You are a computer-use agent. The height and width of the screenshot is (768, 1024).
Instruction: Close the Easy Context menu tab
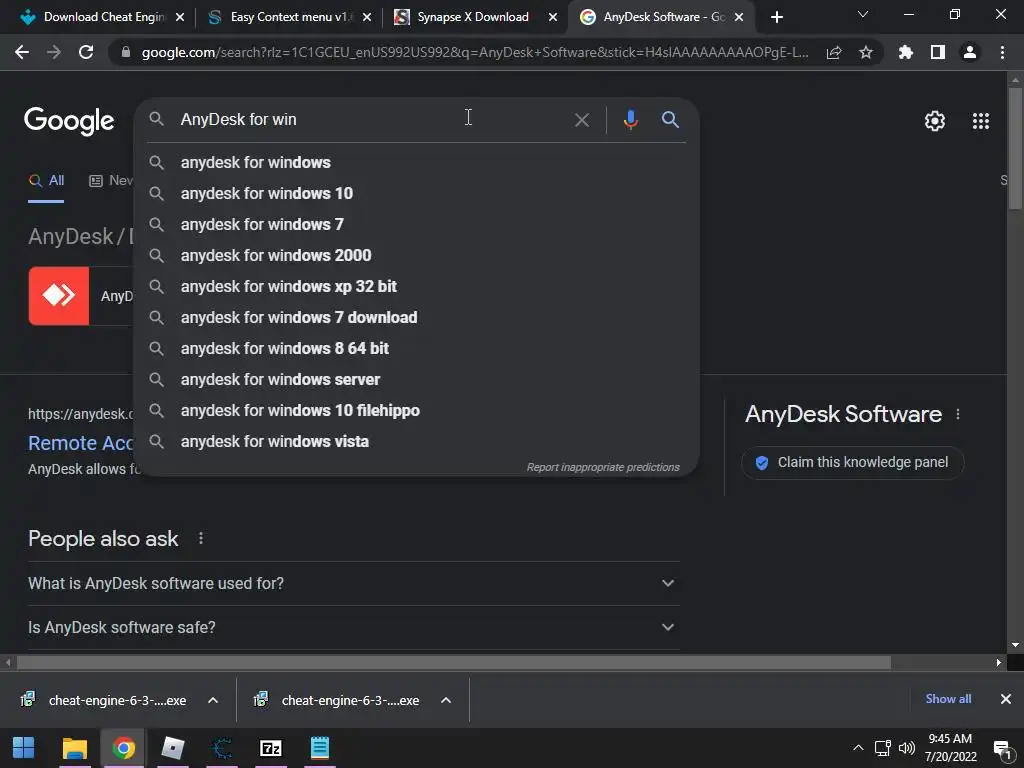[367, 18]
